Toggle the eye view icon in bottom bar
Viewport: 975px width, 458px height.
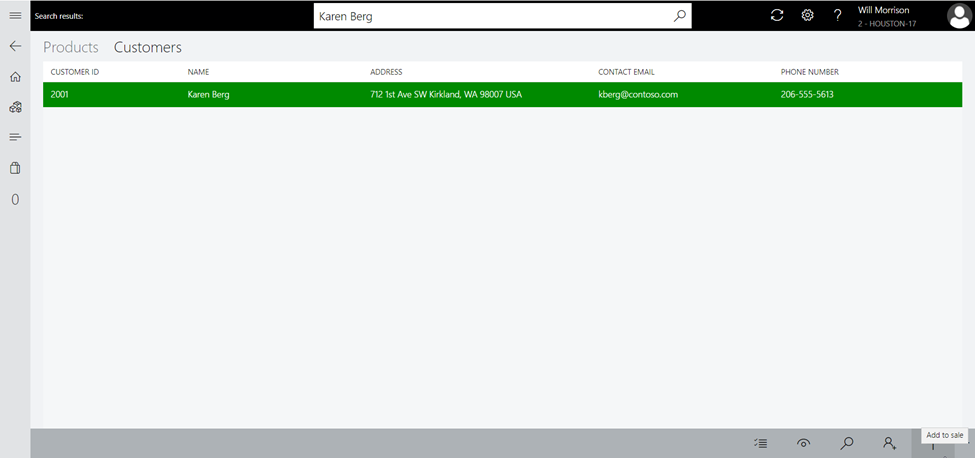coord(803,443)
